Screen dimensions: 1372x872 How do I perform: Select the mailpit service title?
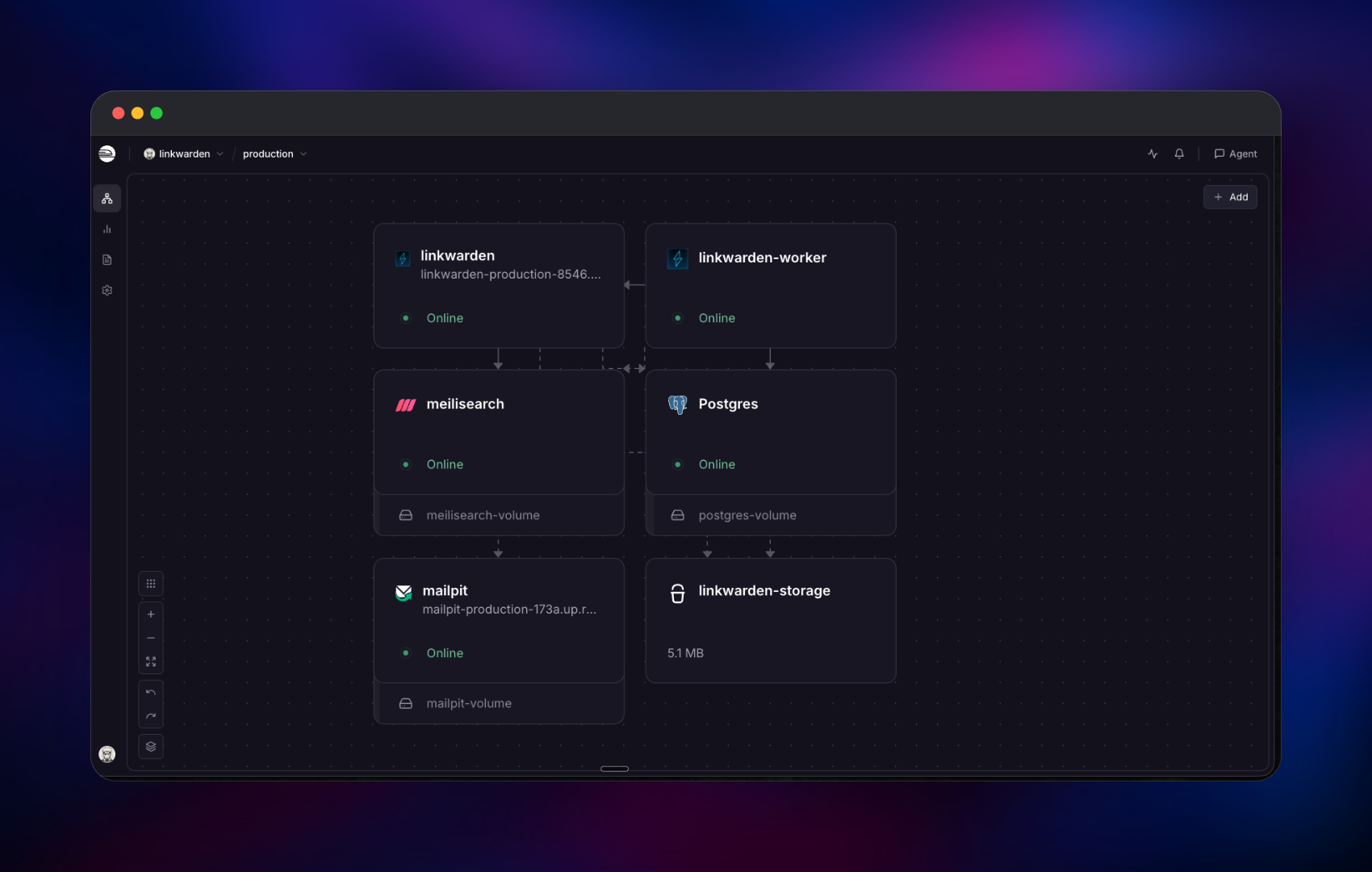click(x=445, y=591)
